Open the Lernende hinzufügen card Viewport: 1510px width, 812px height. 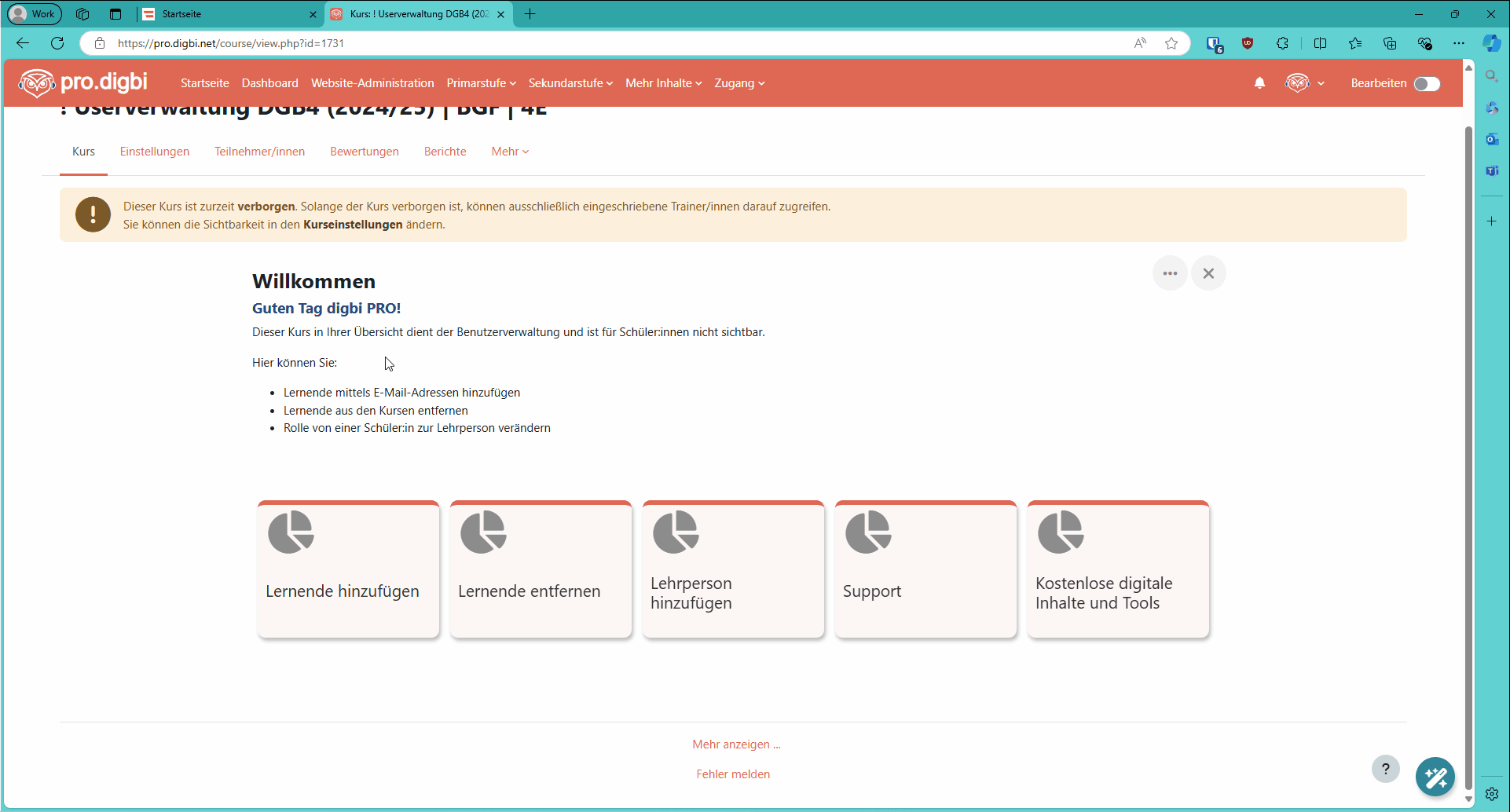click(x=348, y=569)
